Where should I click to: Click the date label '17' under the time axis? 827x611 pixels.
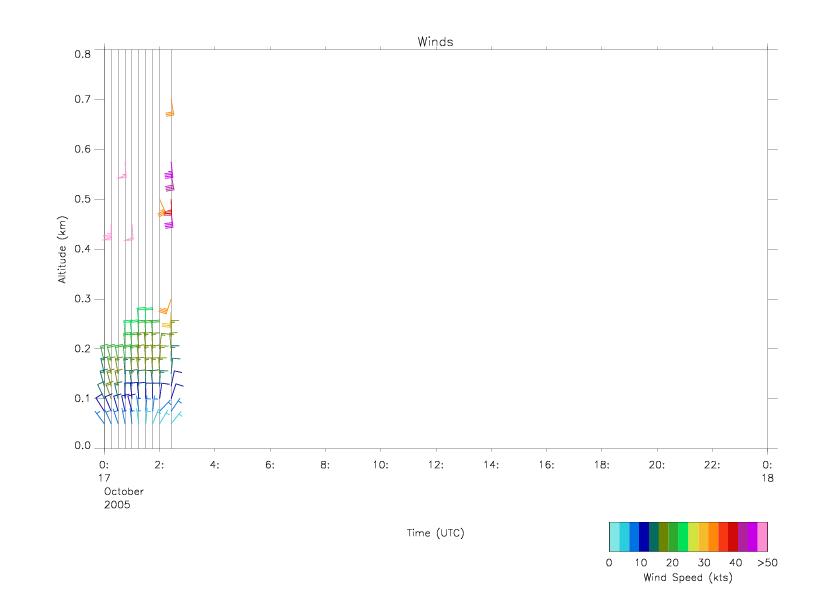(104, 478)
